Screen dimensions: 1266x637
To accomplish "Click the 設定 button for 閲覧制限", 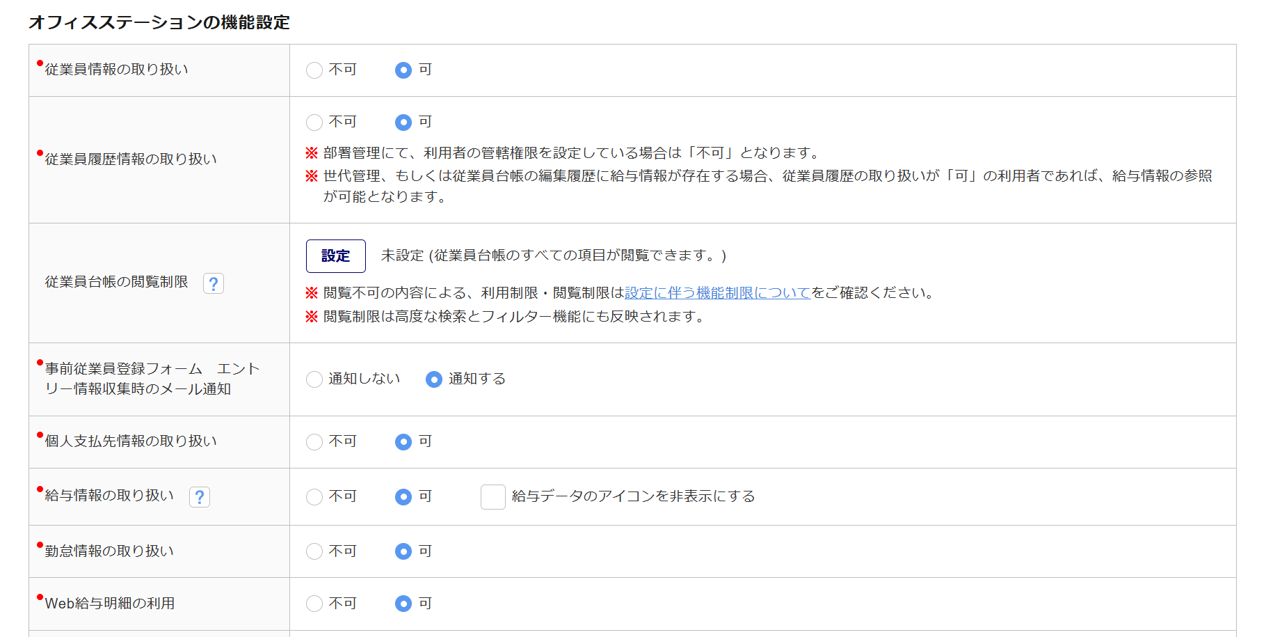I will click(336, 256).
